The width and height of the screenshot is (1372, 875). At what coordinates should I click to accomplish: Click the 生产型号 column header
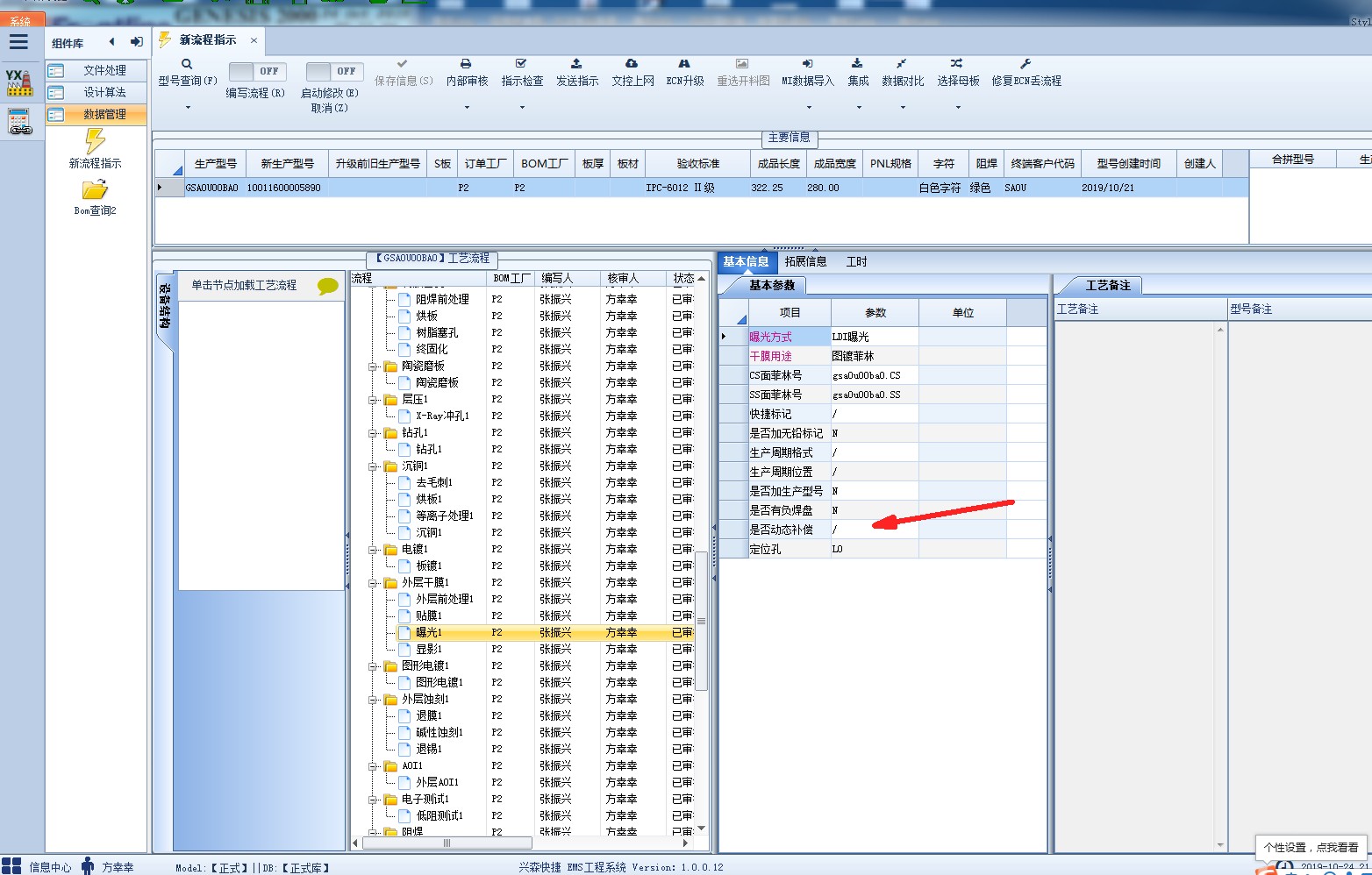click(x=215, y=164)
